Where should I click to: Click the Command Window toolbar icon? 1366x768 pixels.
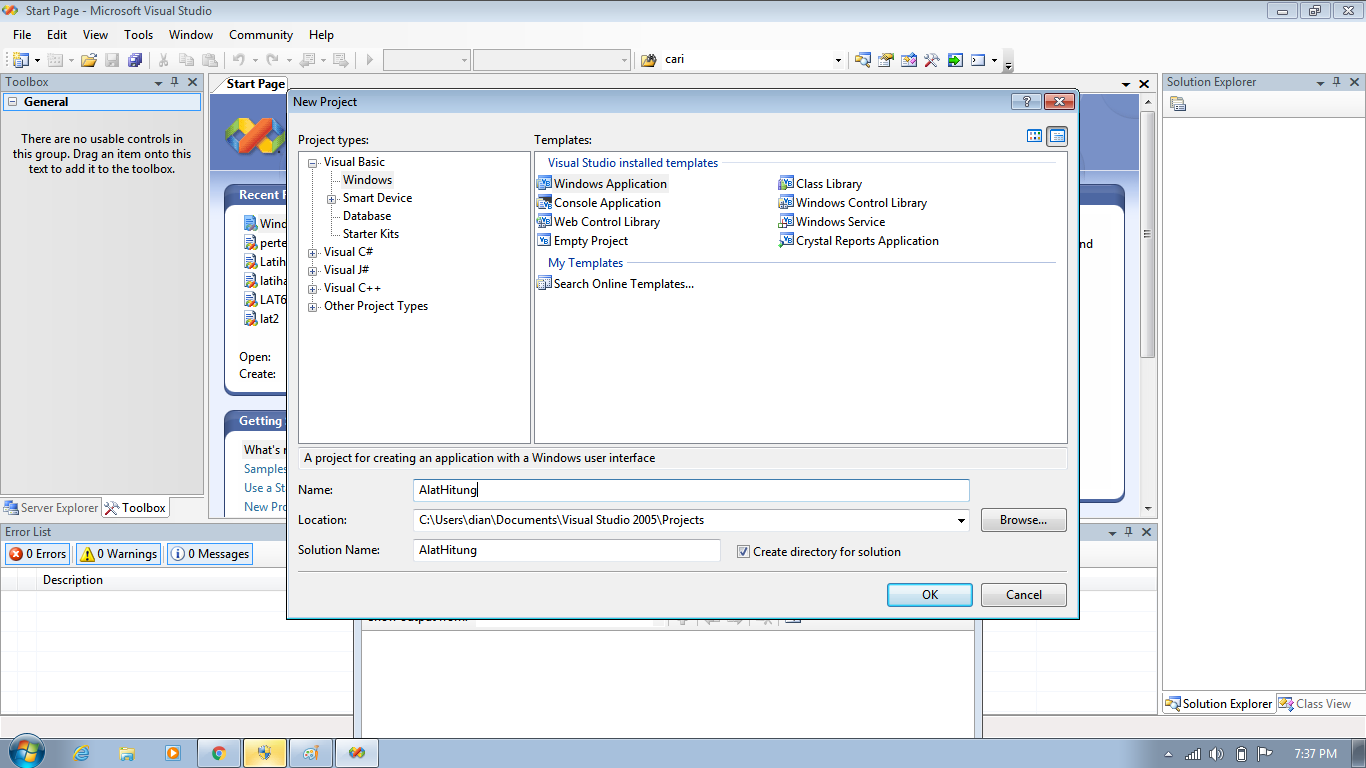[x=978, y=60]
